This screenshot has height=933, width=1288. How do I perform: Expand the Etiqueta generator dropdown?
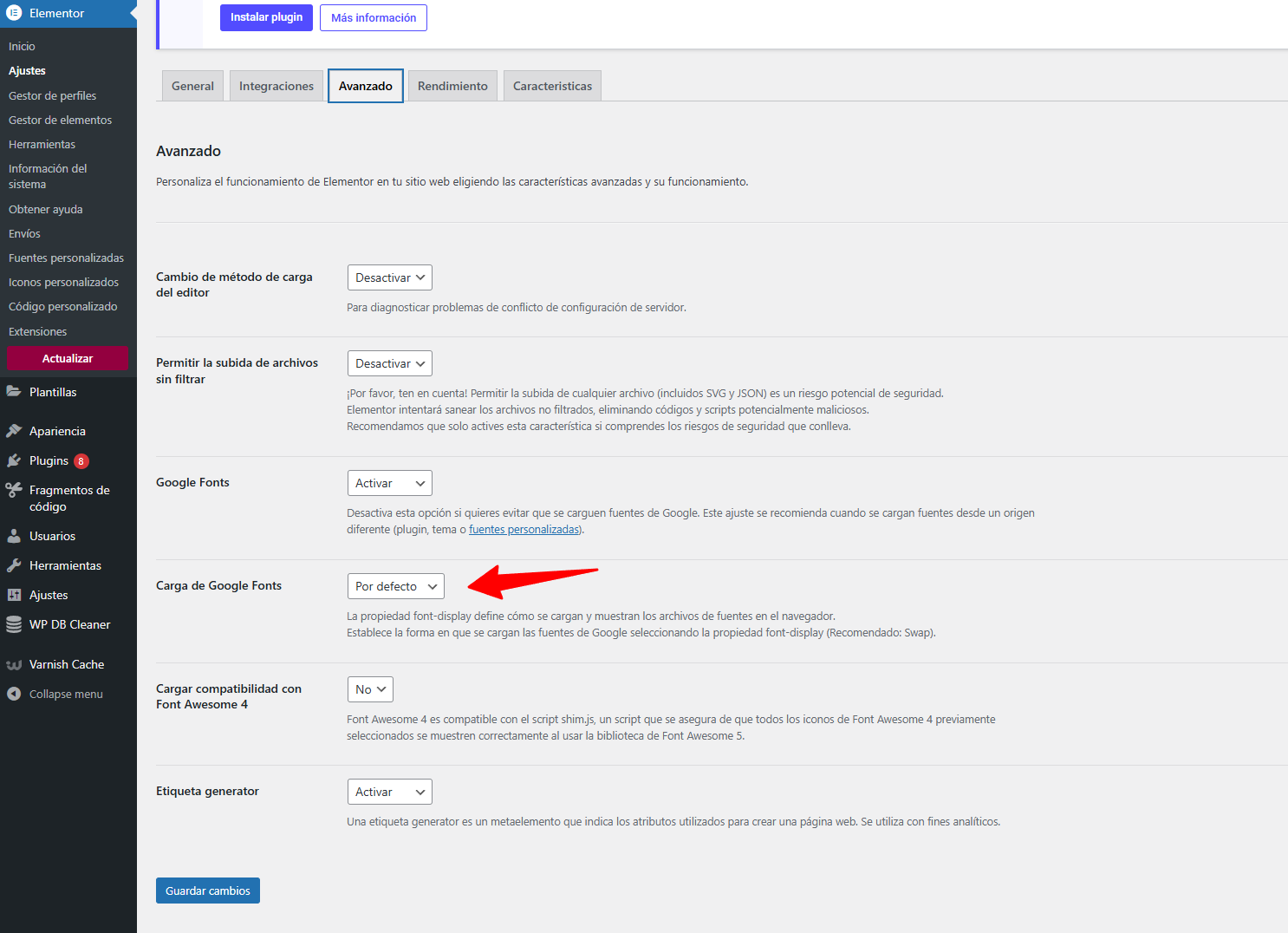(389, 792)
